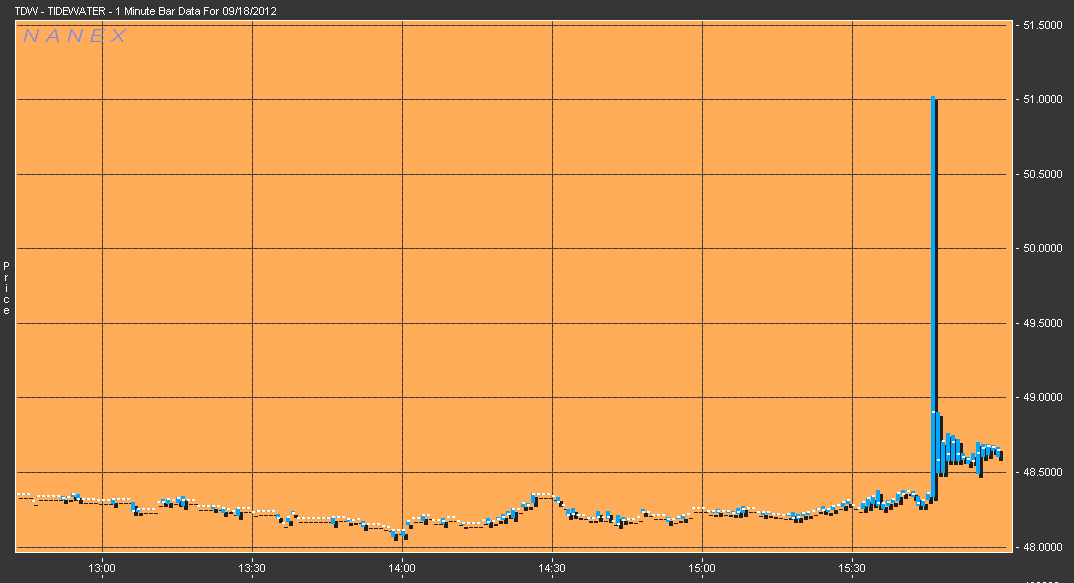Click the 15:30 time axis label
The height and width of the screenshot is (583, 1074).
[852, 568]
